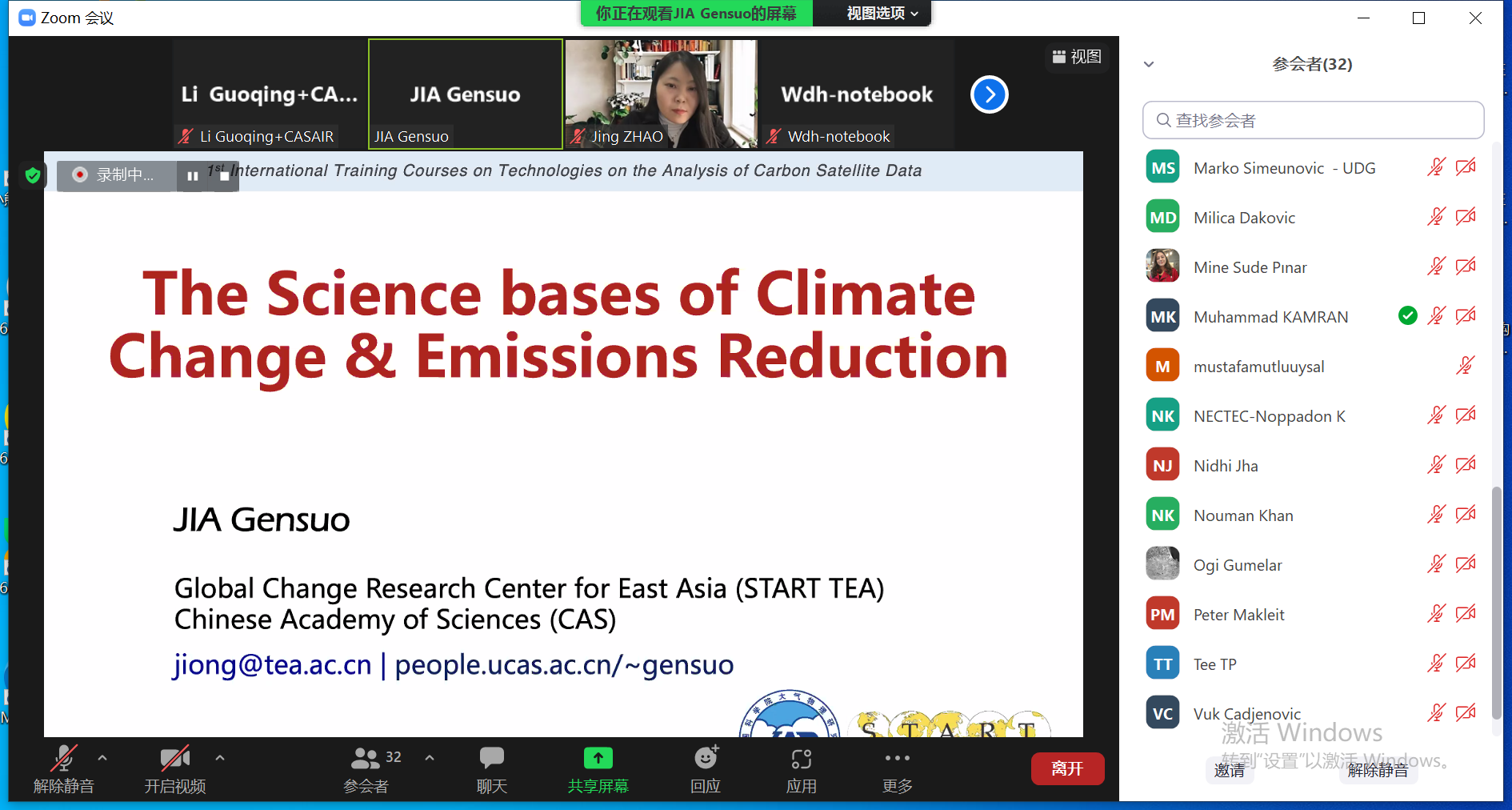Image resolution: width=1512 pixels, height=810 pixels.
Task: Show next video thumbnails with blue arrow
Action: coord(990,94)
